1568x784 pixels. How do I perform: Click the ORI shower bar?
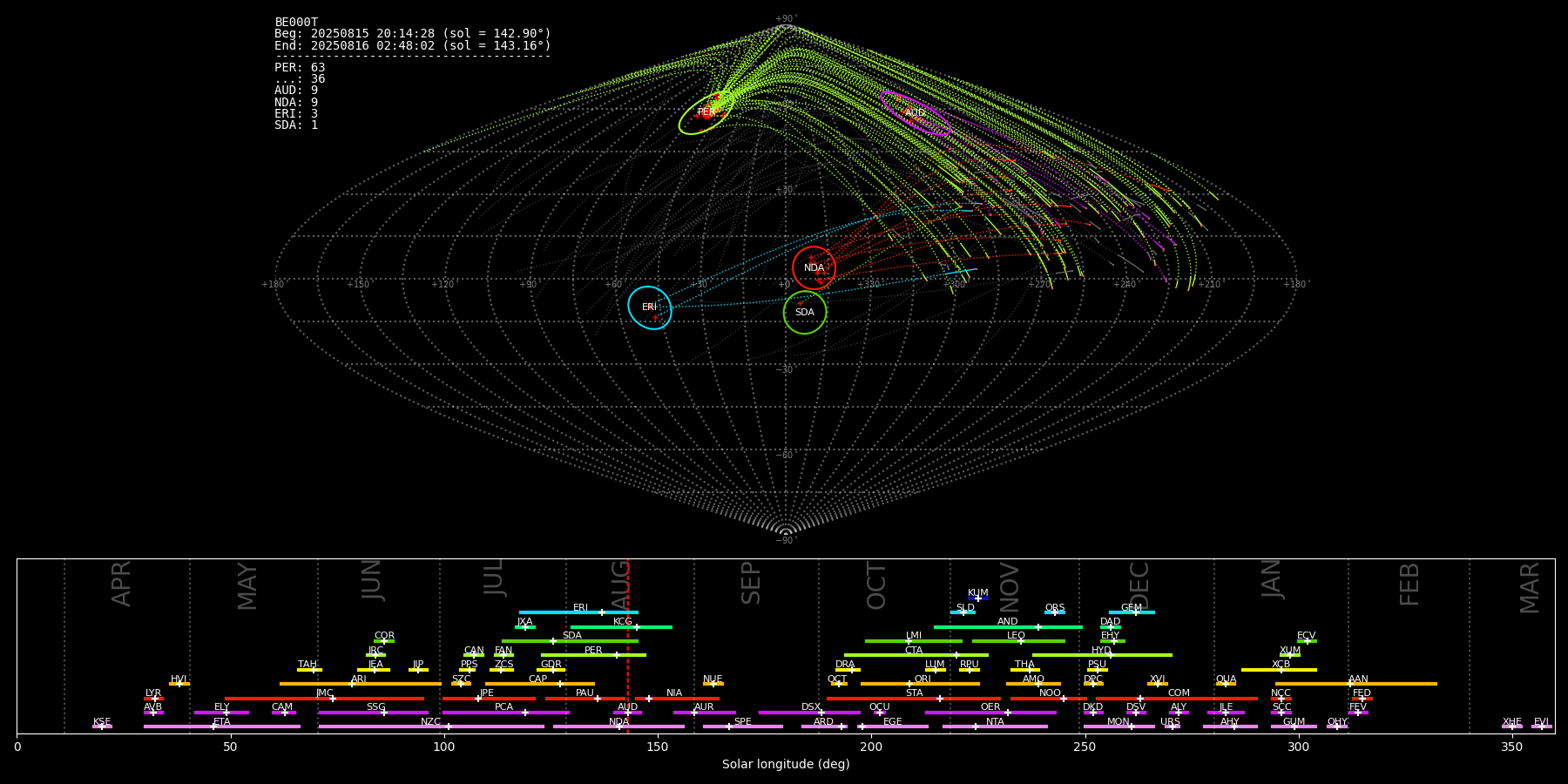click(x=920, y=684)
